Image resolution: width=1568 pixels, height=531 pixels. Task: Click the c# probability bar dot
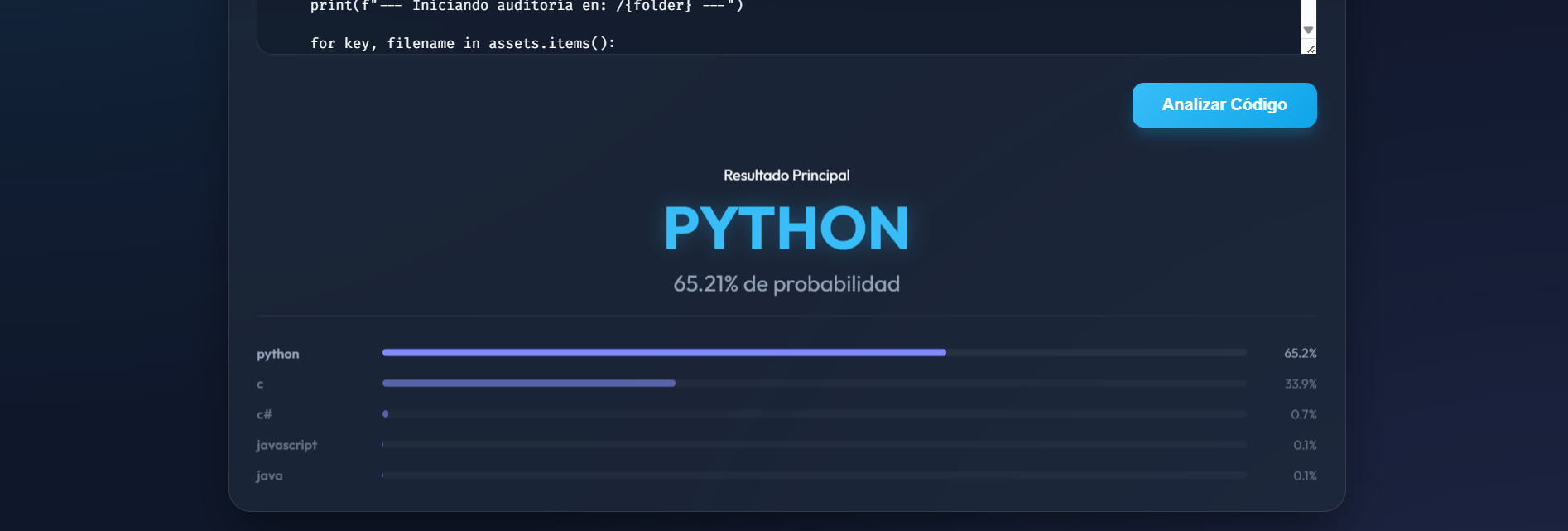pyautogui.click(x=386, y=414)
